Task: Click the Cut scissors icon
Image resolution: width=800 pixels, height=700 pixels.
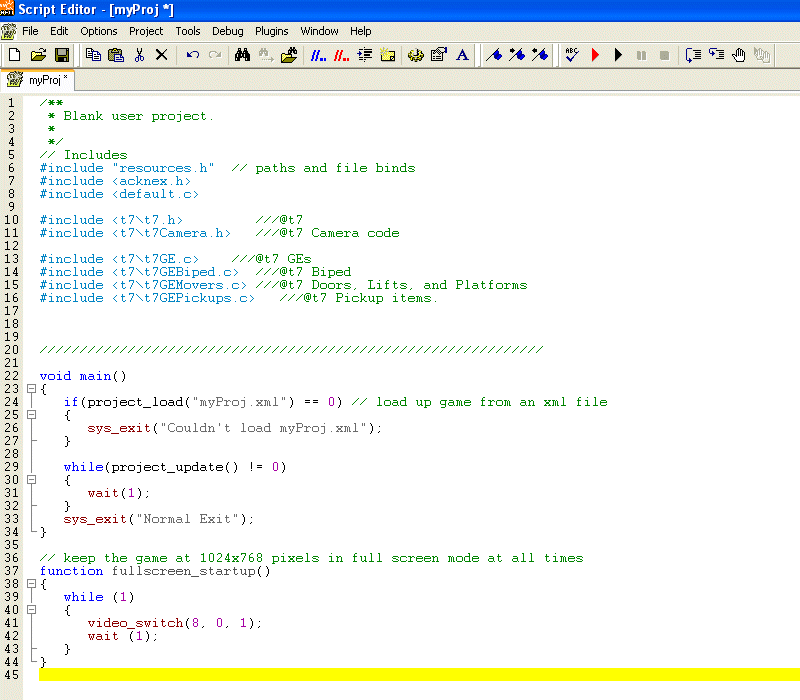Action: [x=139, y=55]
